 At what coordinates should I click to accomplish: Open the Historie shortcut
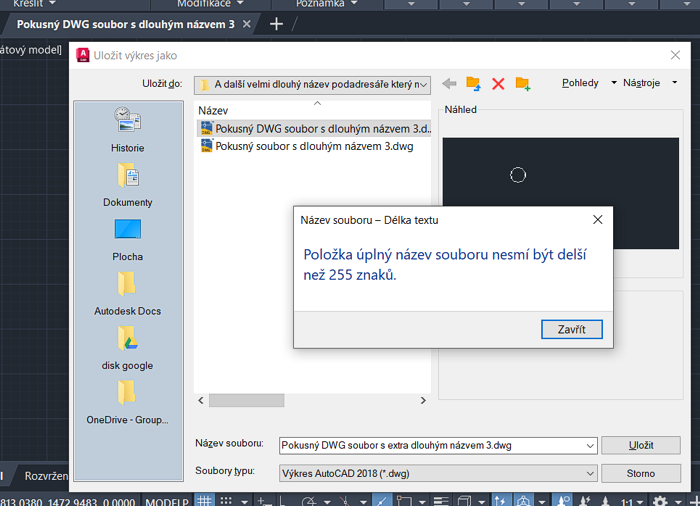tap(127, 130)
